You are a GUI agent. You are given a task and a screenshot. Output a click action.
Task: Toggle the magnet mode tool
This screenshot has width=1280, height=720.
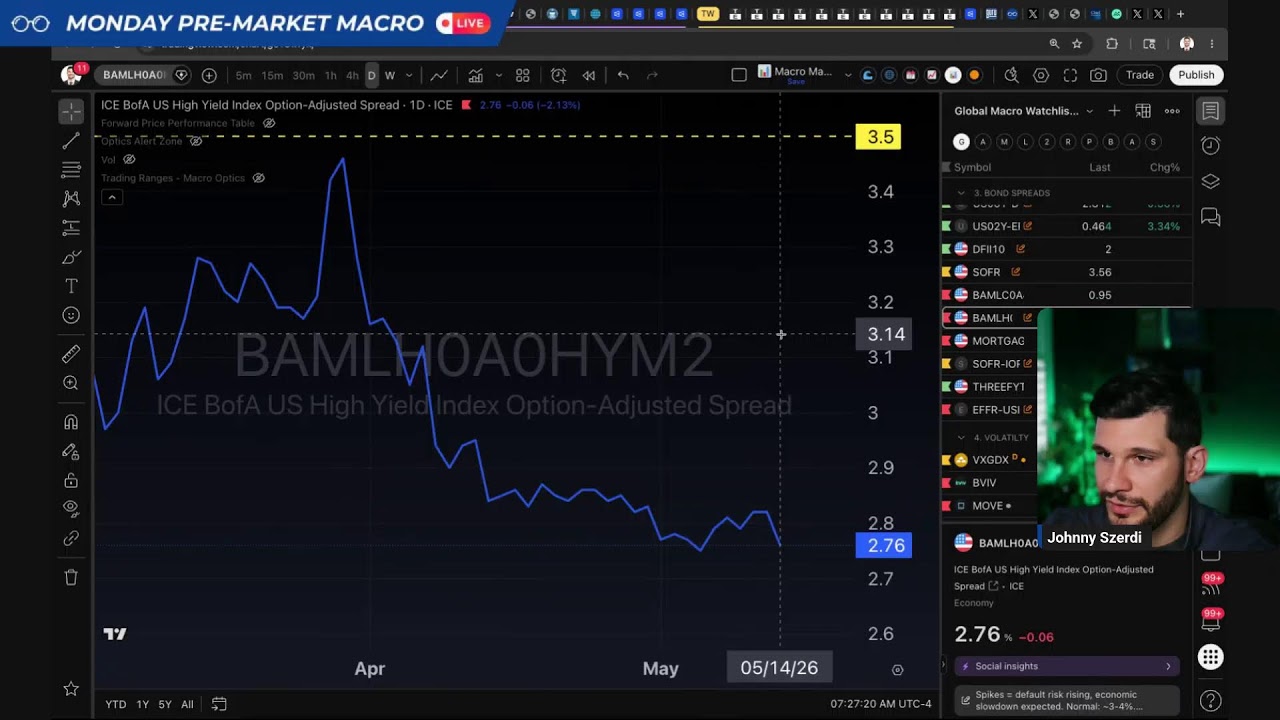pyautogui.click(x=71, y=422)
